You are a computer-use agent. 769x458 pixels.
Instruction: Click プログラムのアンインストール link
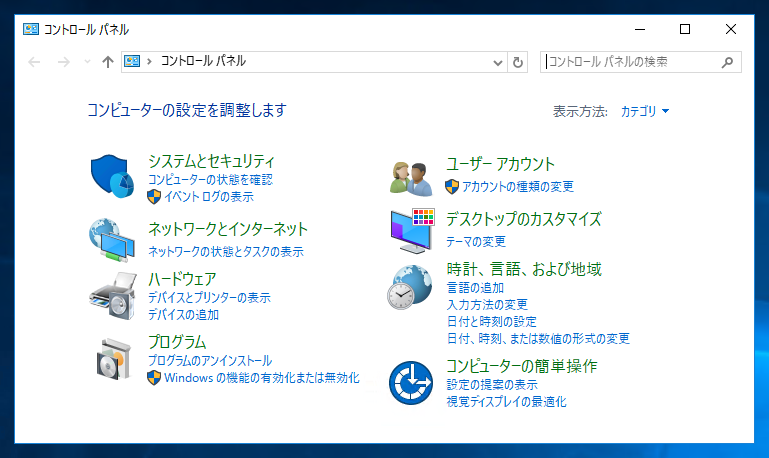[x=210, y=361]
